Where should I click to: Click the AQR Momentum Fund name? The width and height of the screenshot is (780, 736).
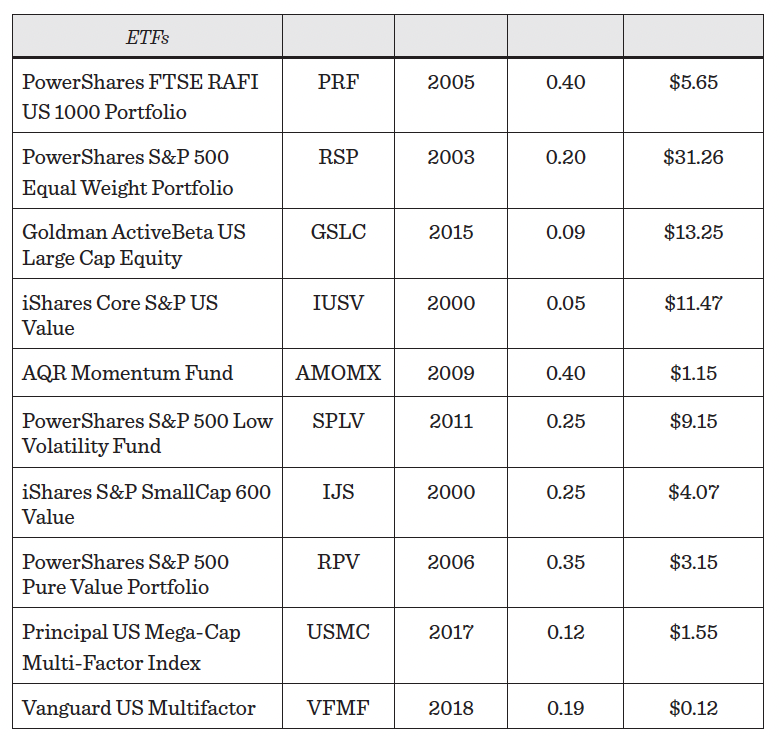tap(128, 373)
